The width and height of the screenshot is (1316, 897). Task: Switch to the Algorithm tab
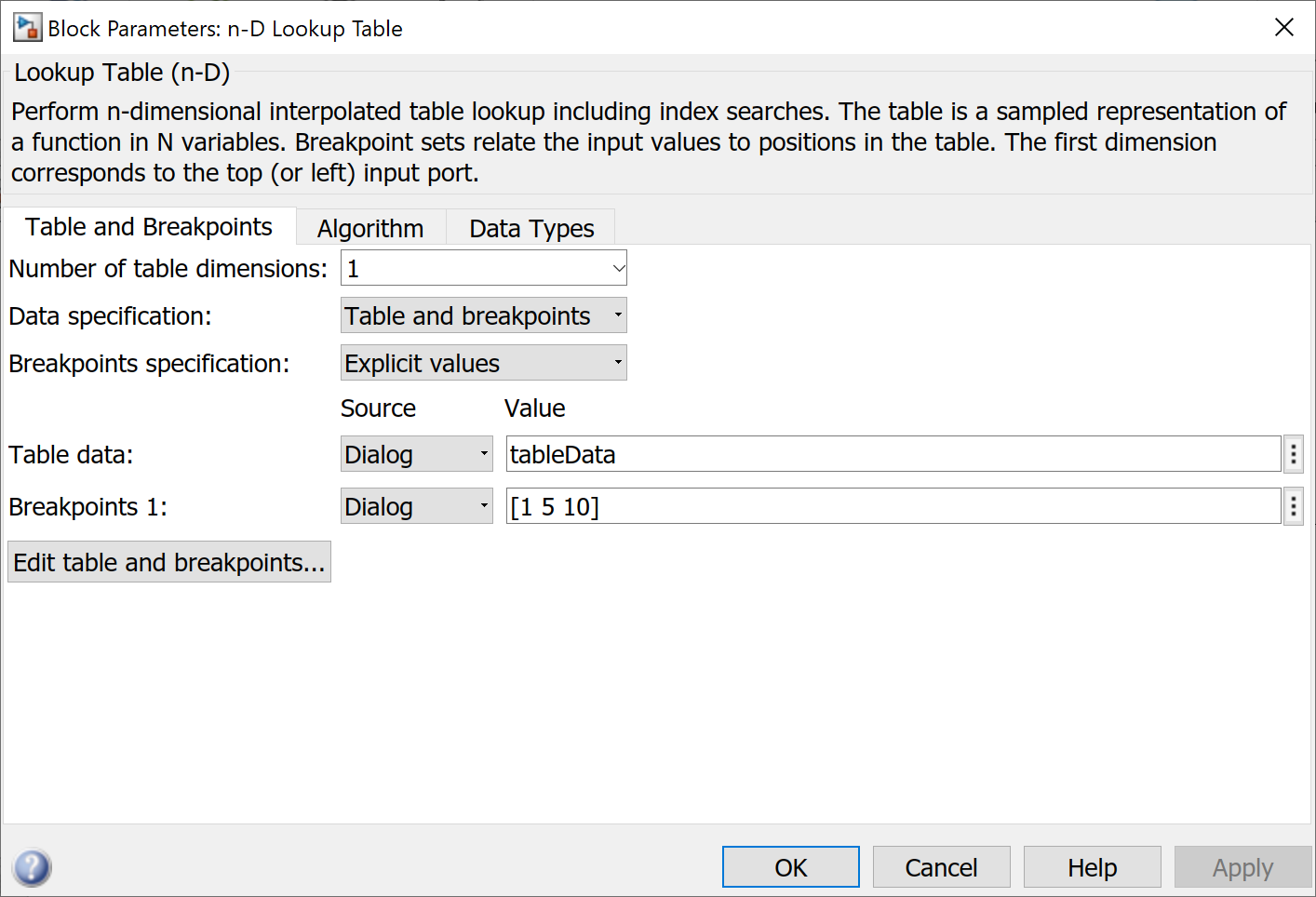369,227
